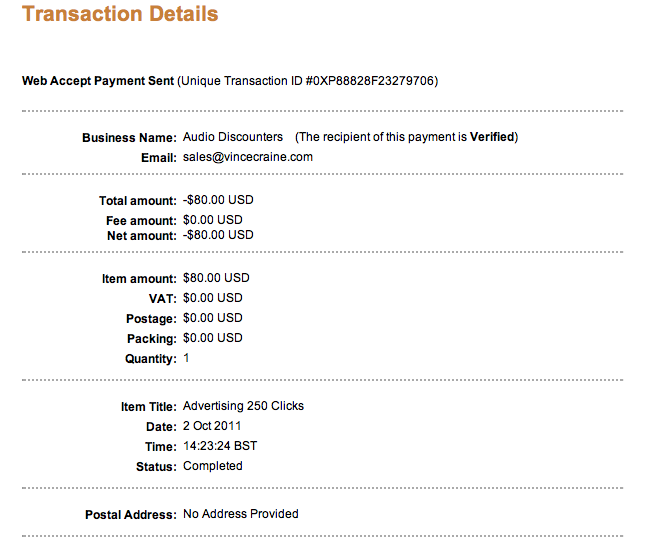Click the sales@vincecraine.com email address
The height and width of the screenshot is (547, 671).
[x=248, y=157]
